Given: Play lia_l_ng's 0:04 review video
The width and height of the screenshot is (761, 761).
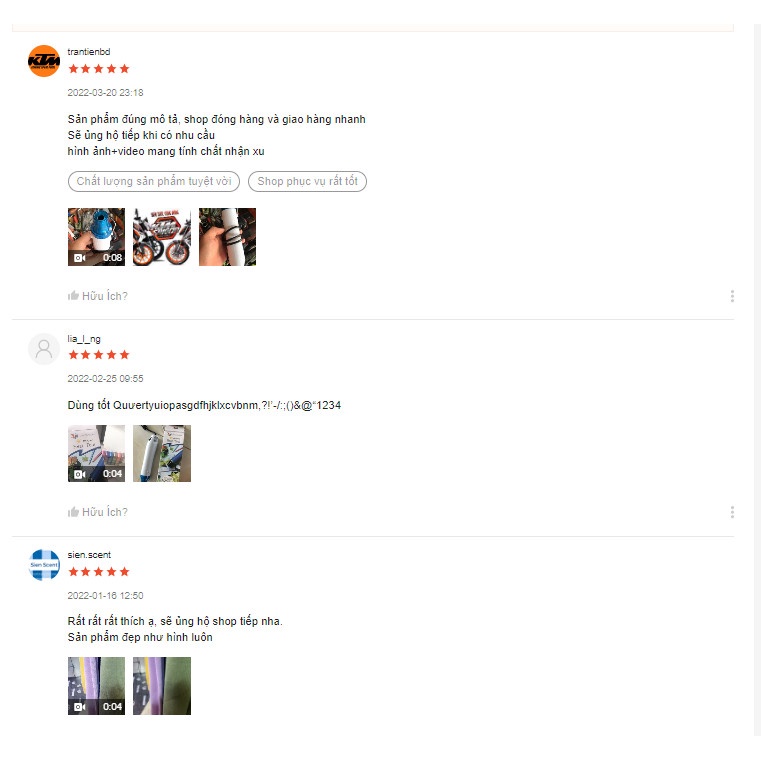Looking at the screenshot, I should 96,453.
